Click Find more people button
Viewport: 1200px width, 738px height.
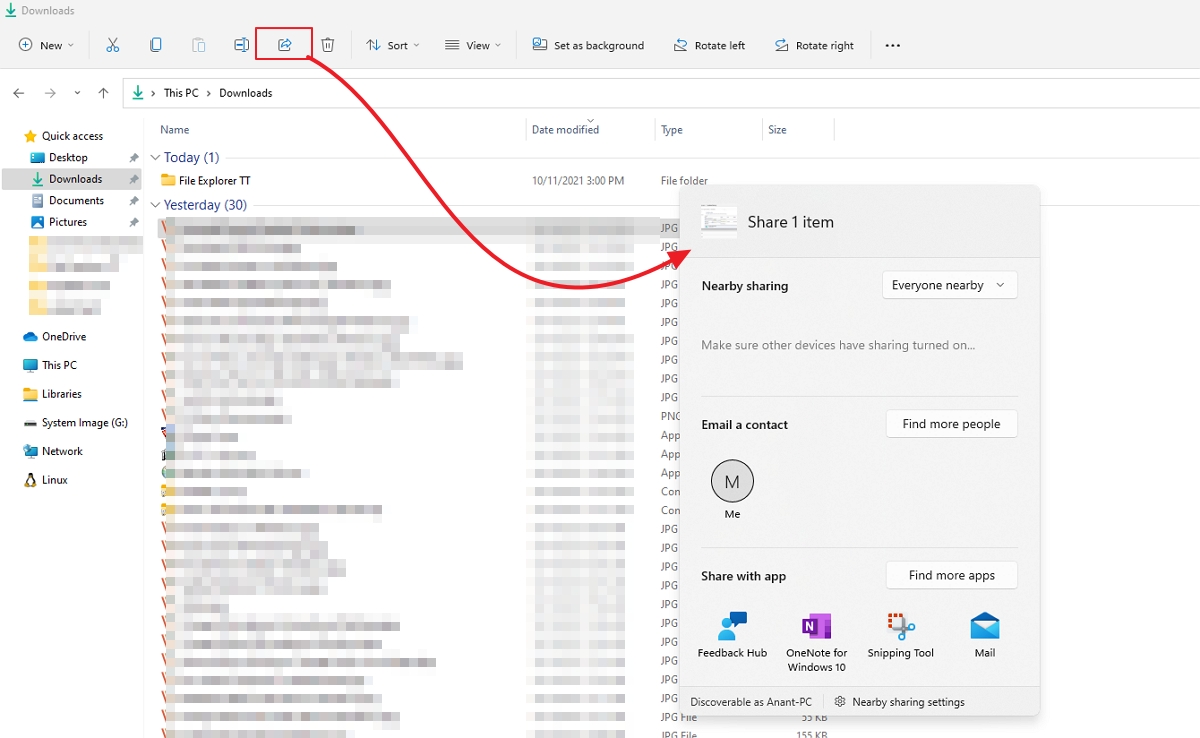point(951,424)
